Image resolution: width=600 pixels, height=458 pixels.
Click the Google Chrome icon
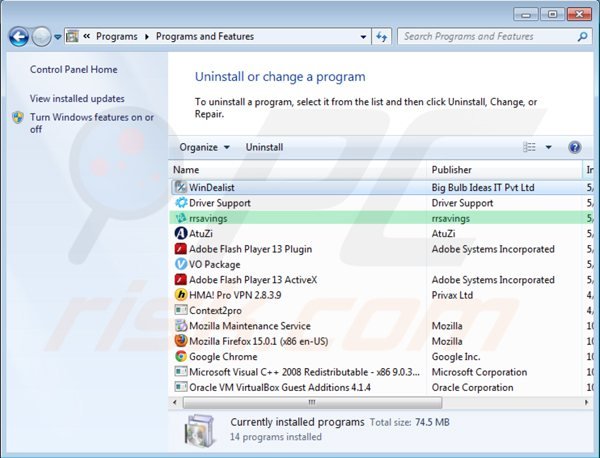(181, 356)
